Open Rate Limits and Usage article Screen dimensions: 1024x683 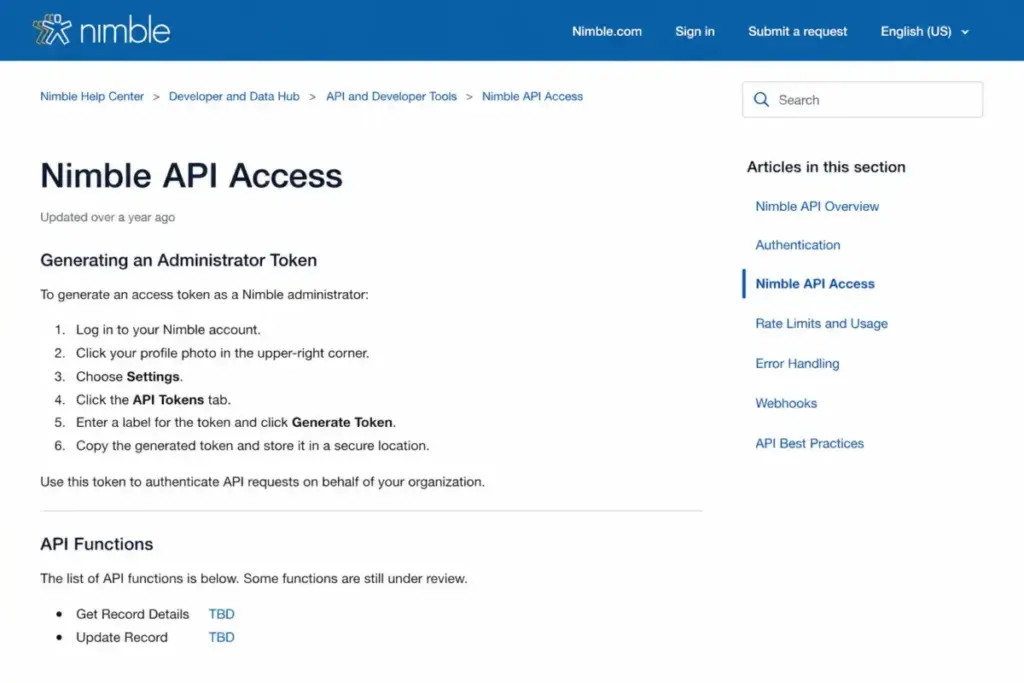(821, 324)
